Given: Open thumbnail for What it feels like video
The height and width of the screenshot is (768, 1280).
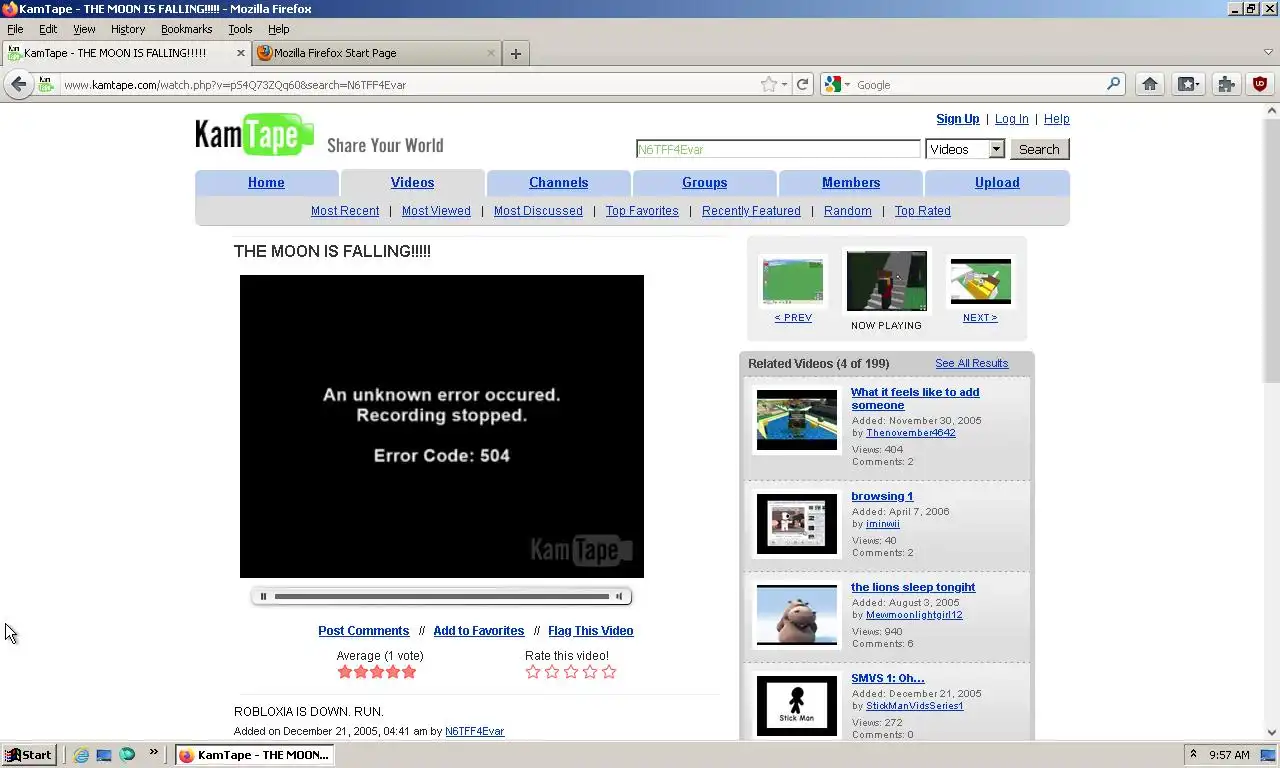Looking at the screenshot, I should tap(797, 420).
